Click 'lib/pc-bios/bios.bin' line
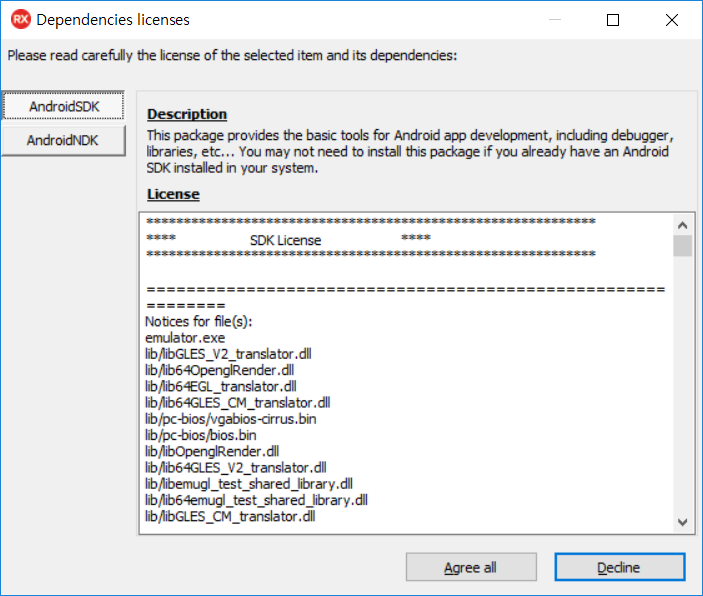The height and width of the screenshot is (596, 703). (x=200, y=435)
